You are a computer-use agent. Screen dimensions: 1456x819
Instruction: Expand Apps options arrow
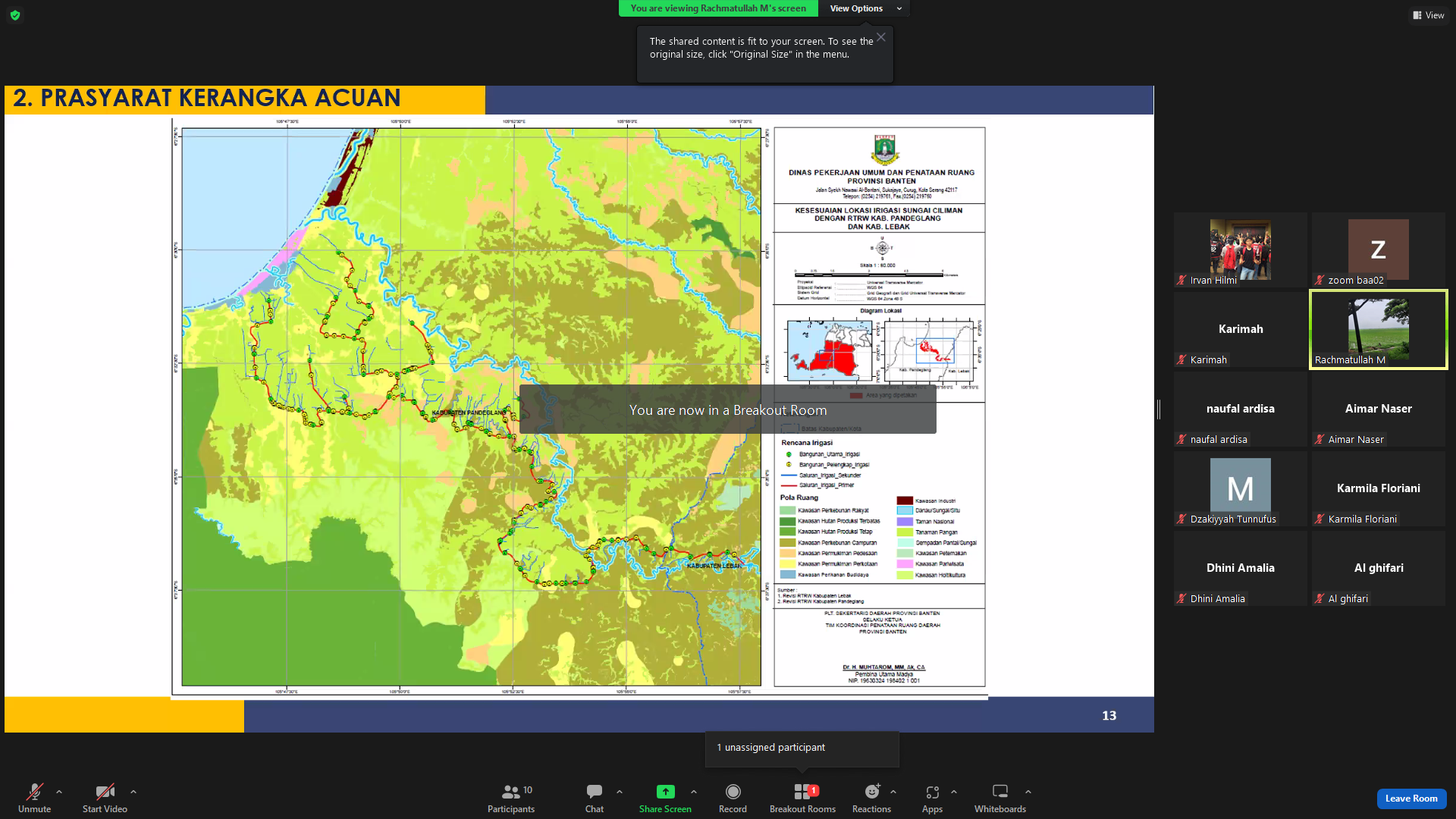954,792
